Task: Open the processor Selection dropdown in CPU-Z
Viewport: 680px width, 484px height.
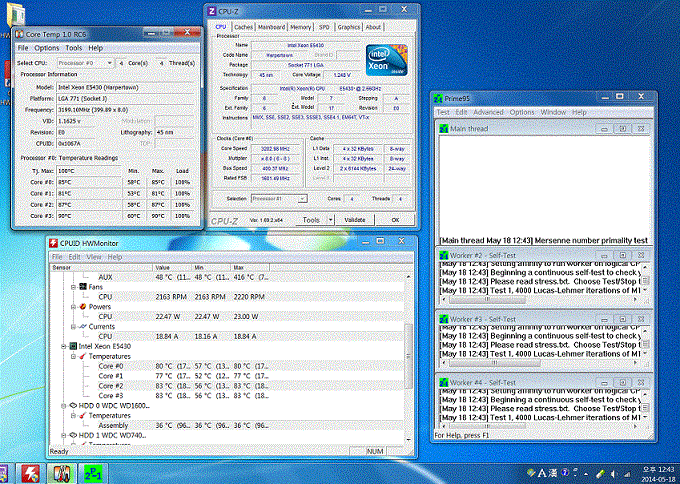Action: tap(303, 199)
